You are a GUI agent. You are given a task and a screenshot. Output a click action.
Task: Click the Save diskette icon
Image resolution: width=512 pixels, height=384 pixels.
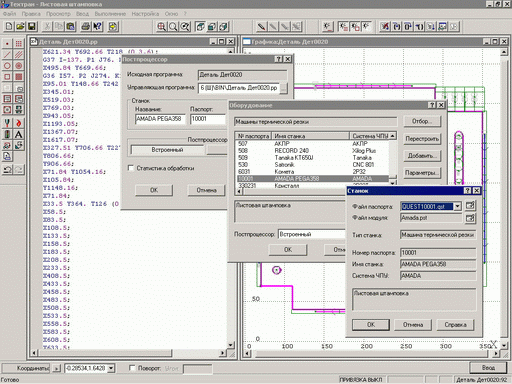click(32, 26)
